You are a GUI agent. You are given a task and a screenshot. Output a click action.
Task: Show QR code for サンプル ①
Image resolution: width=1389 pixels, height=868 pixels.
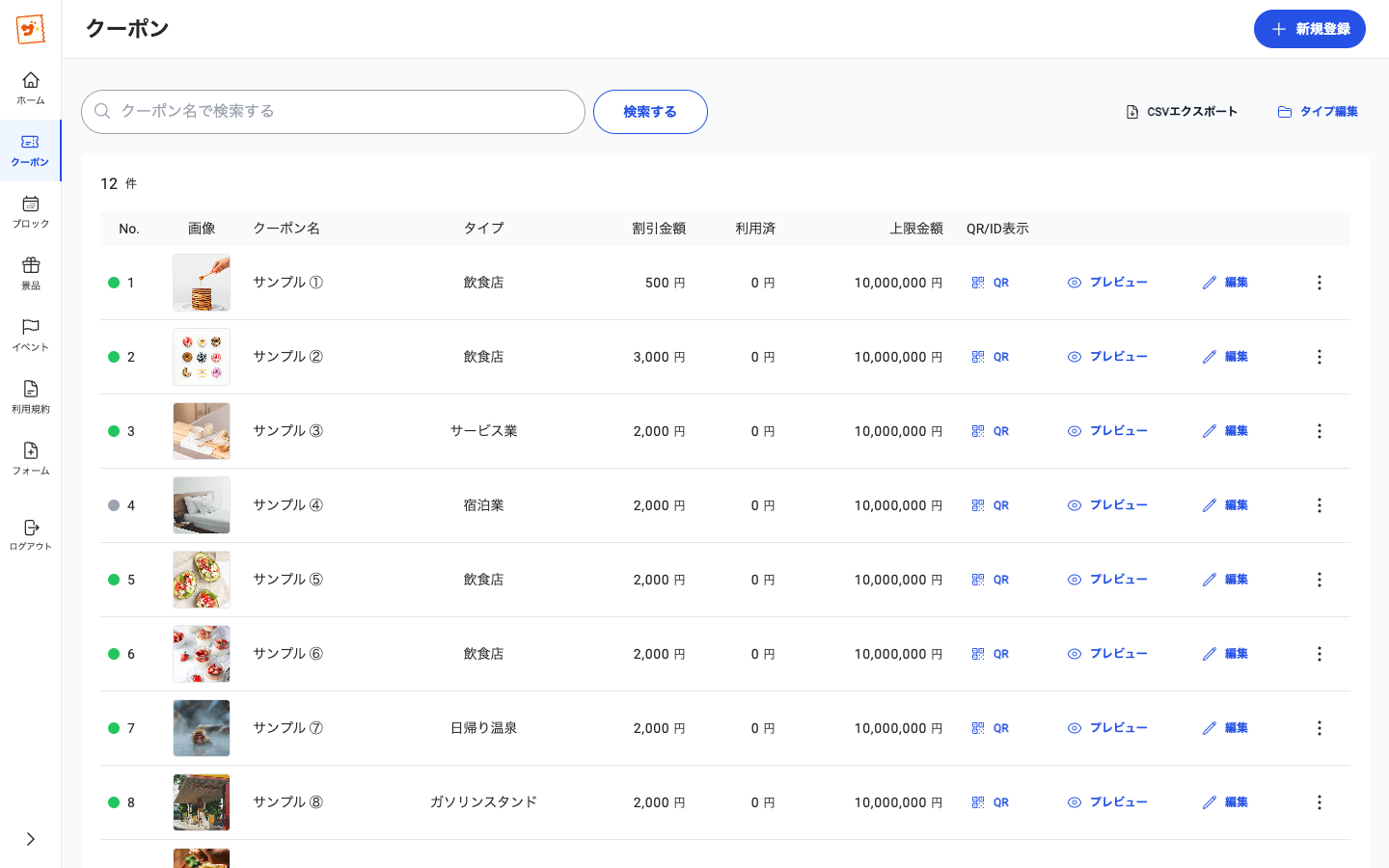[x=990, y=283]
